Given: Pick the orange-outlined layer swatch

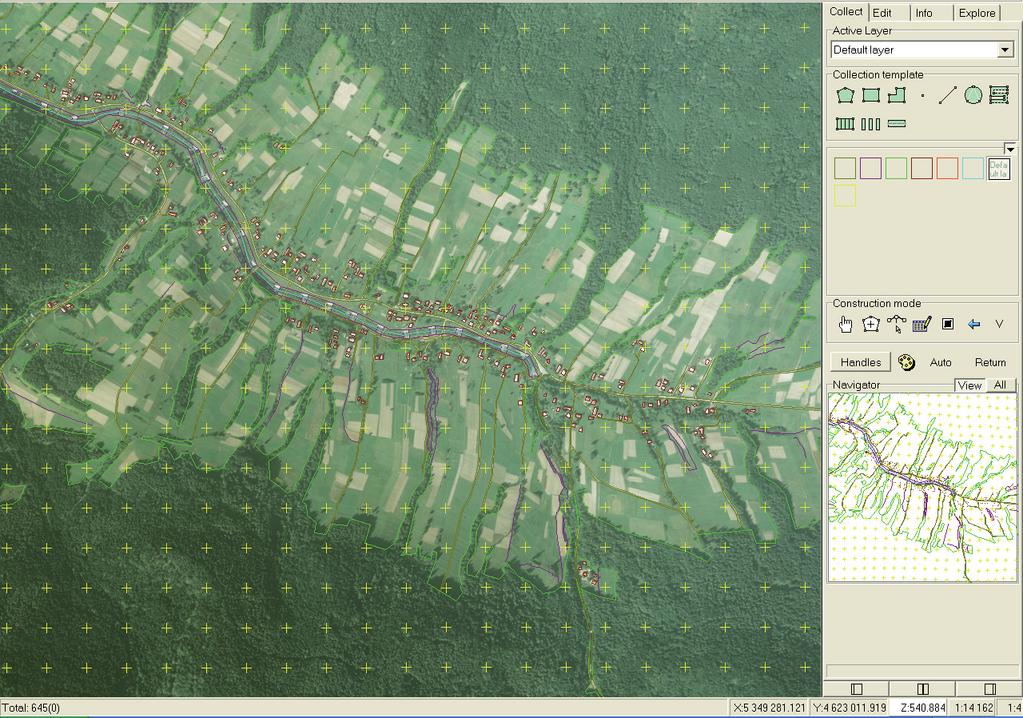Looking at the screenshot, I should click(x=947, y=168).
